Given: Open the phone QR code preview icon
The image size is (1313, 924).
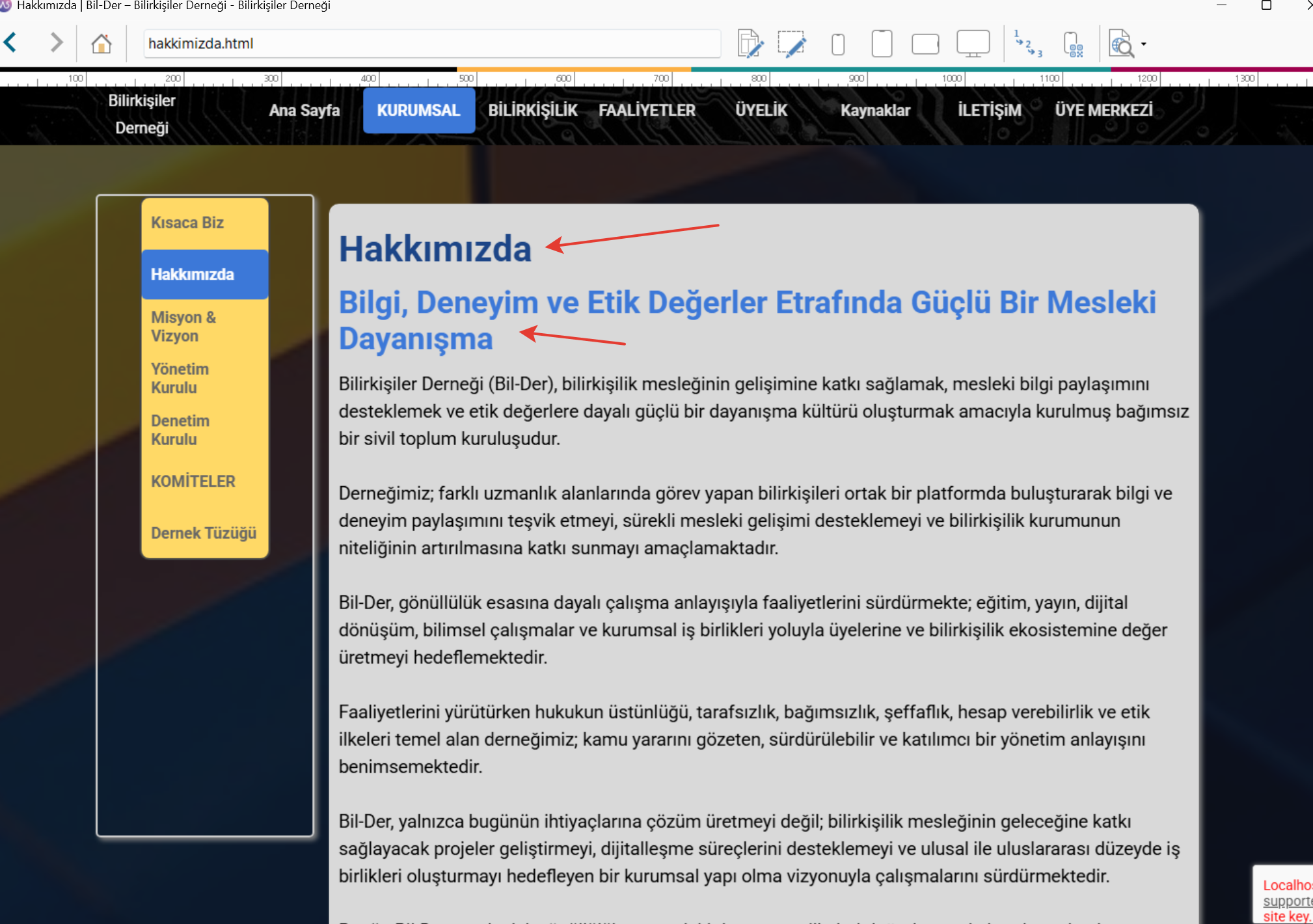Looking at the screenshot, I should (1073, 44).
